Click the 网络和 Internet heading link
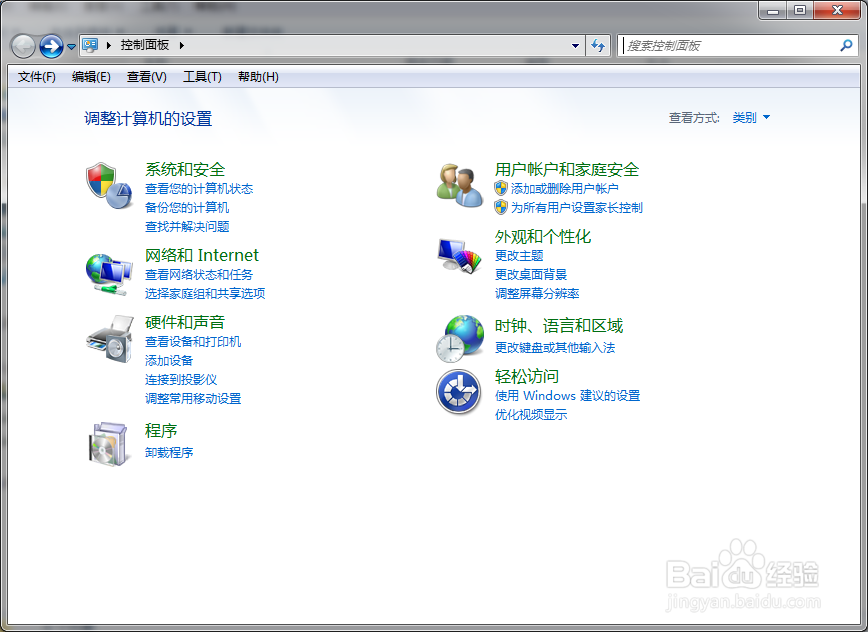 point(202,255)
